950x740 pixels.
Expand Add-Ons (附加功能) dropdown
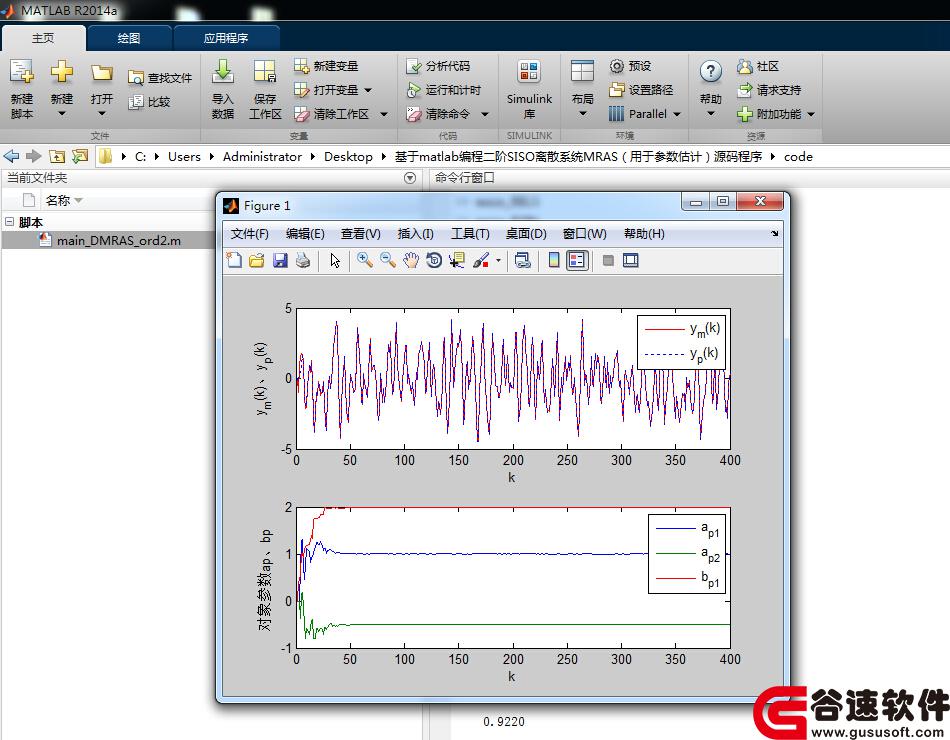point(811,114)
